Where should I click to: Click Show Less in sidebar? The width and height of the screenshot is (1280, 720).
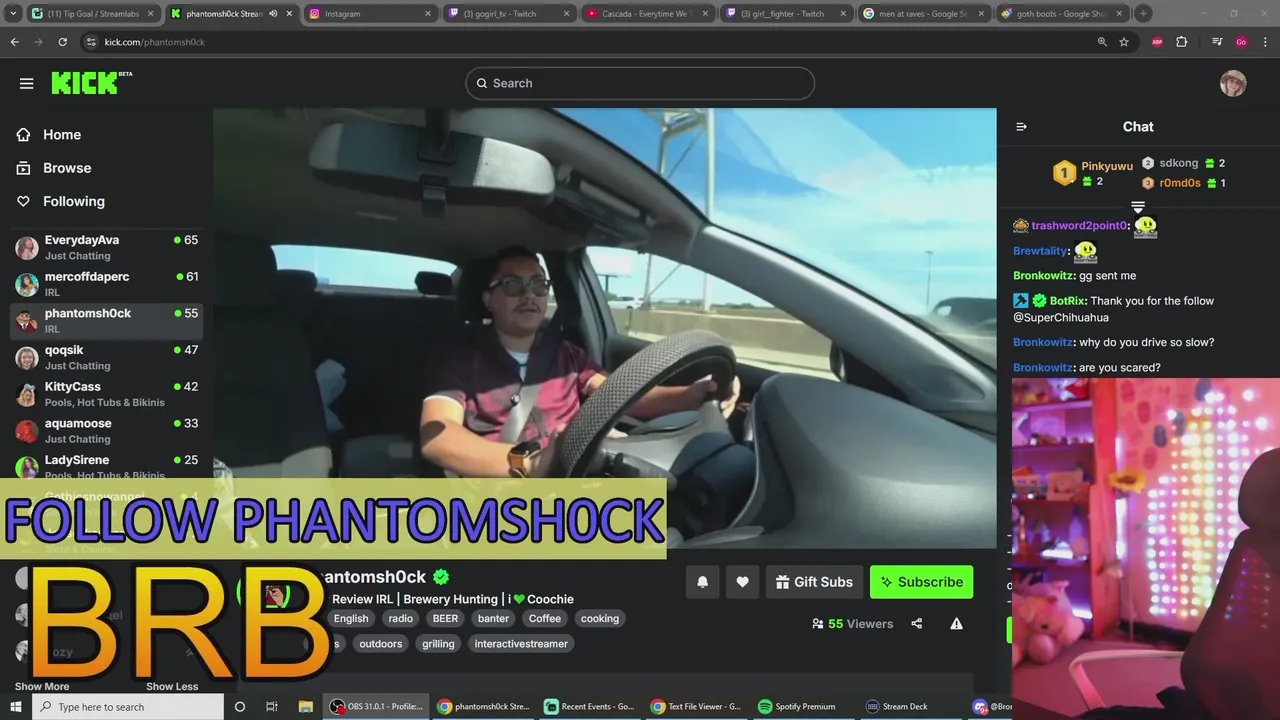[172, 686]
